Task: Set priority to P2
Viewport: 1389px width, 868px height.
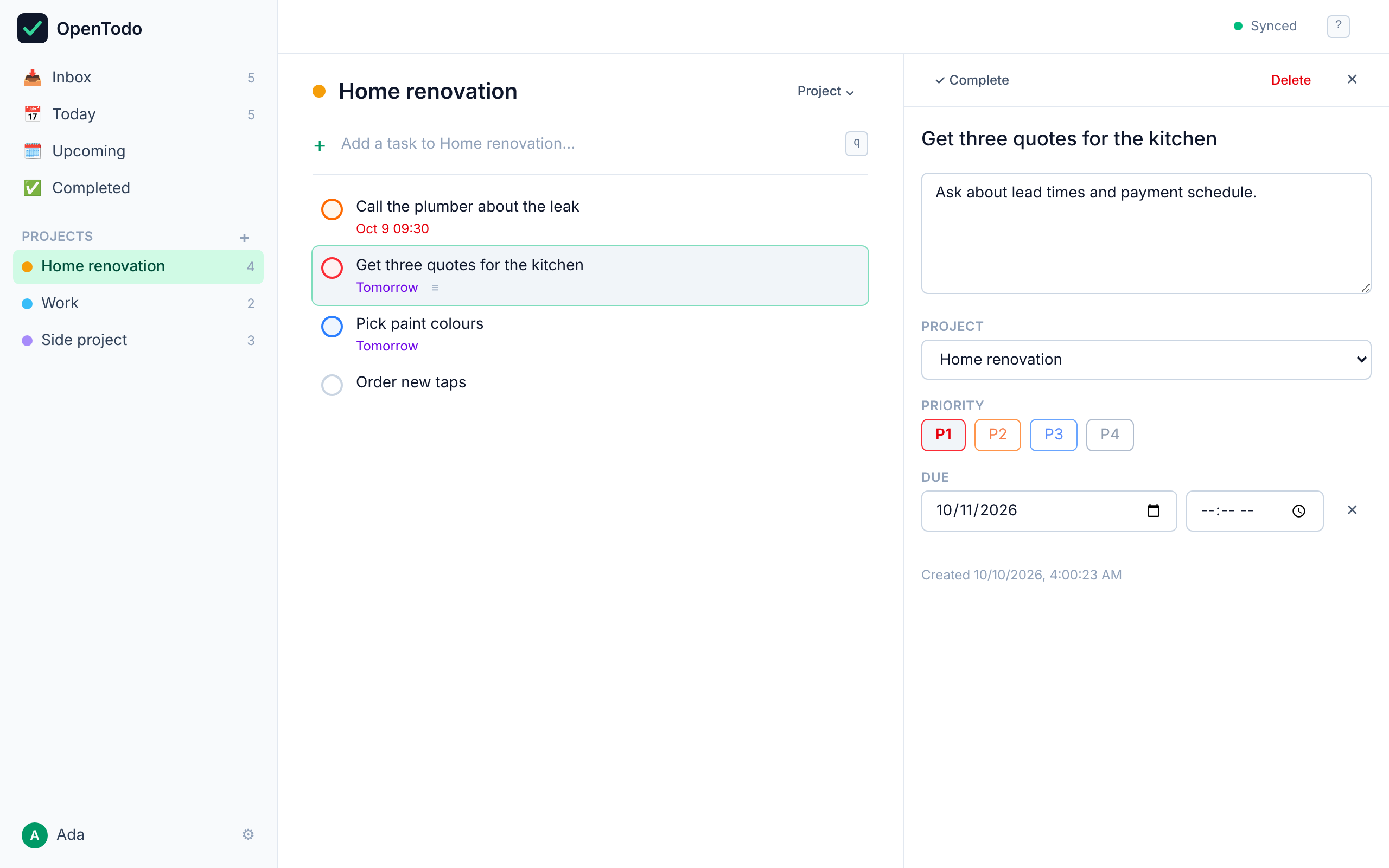Action: [998, 435]
